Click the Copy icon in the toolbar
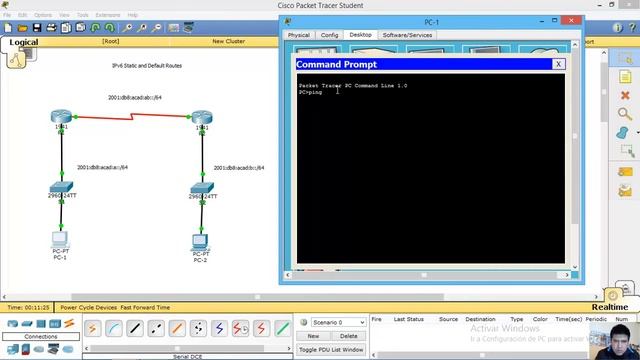Screen dimensions: 640x360 click(x=66, y=28)
